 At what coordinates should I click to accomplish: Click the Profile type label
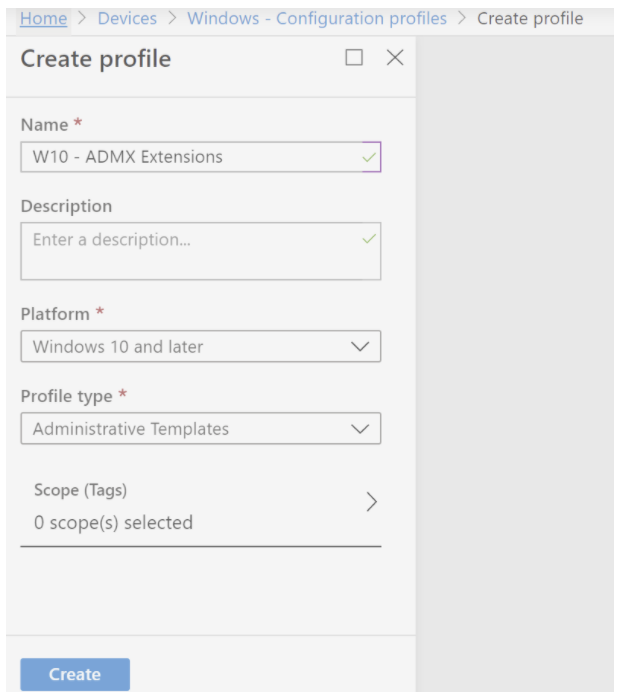click(67, 396)
